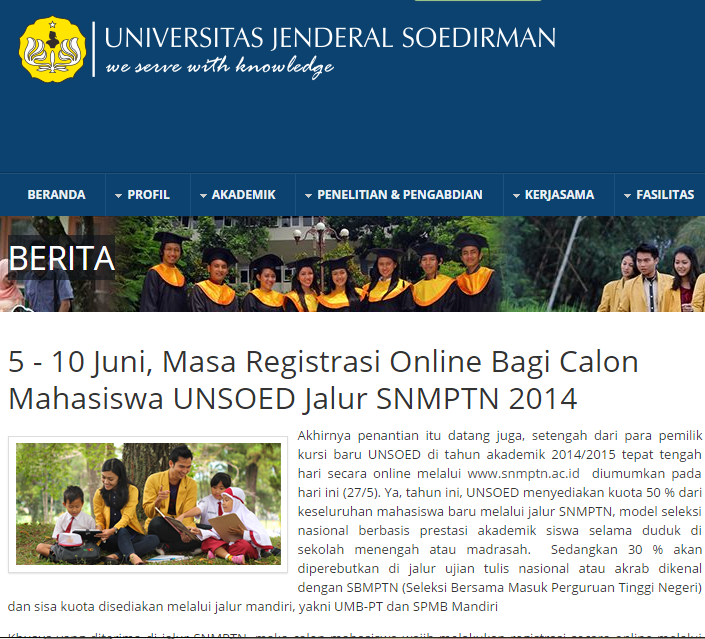Click the article headline about SNMPTN 2014
The width and height of the screenshot is (705, 639).
coord(323,380)
